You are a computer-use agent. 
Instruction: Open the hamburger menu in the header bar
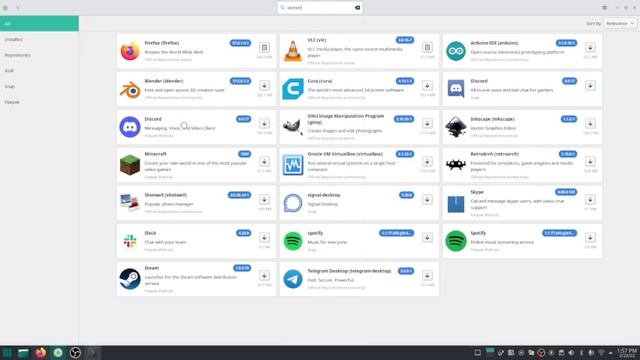pos(604,7)
